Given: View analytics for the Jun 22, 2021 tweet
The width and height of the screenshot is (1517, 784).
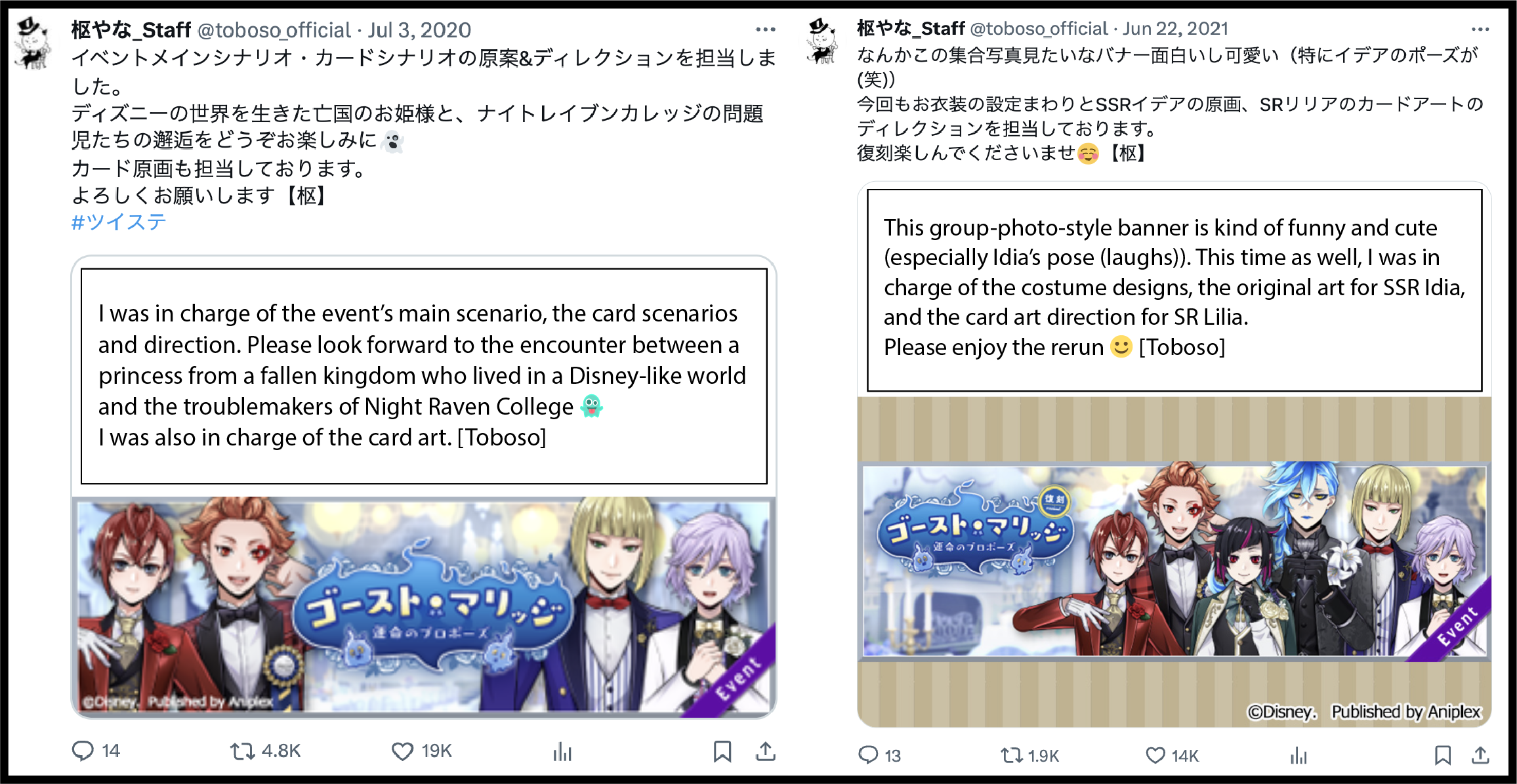Looking at the screenshot, I should [1299, 756].
